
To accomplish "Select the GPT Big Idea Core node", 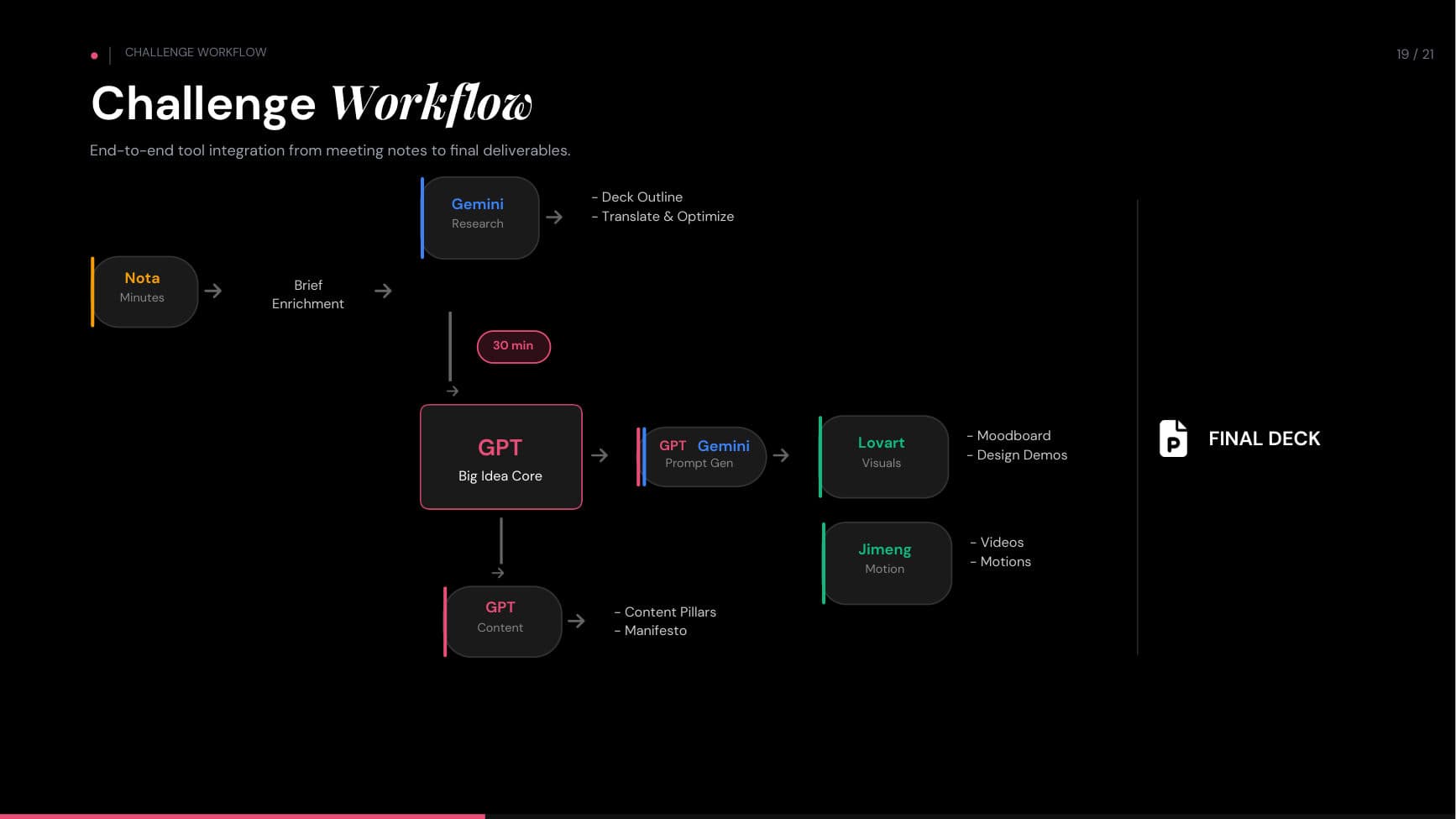I will 500,456.
